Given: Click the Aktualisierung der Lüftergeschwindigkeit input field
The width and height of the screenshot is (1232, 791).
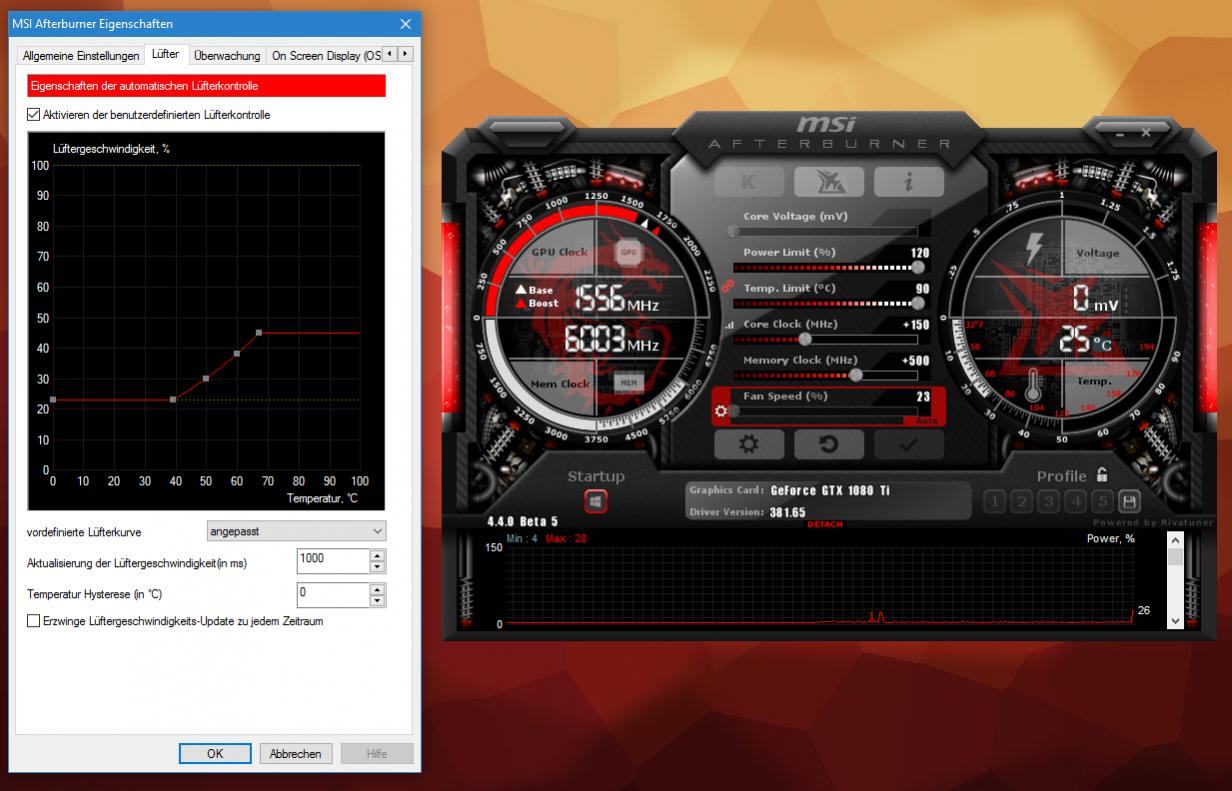Looking at the screenshot, I should pos(333,561).
